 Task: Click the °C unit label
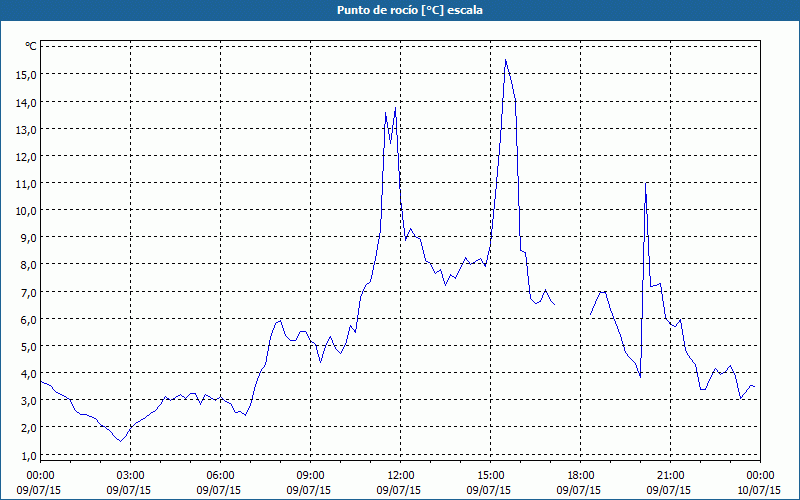point(31,46)
